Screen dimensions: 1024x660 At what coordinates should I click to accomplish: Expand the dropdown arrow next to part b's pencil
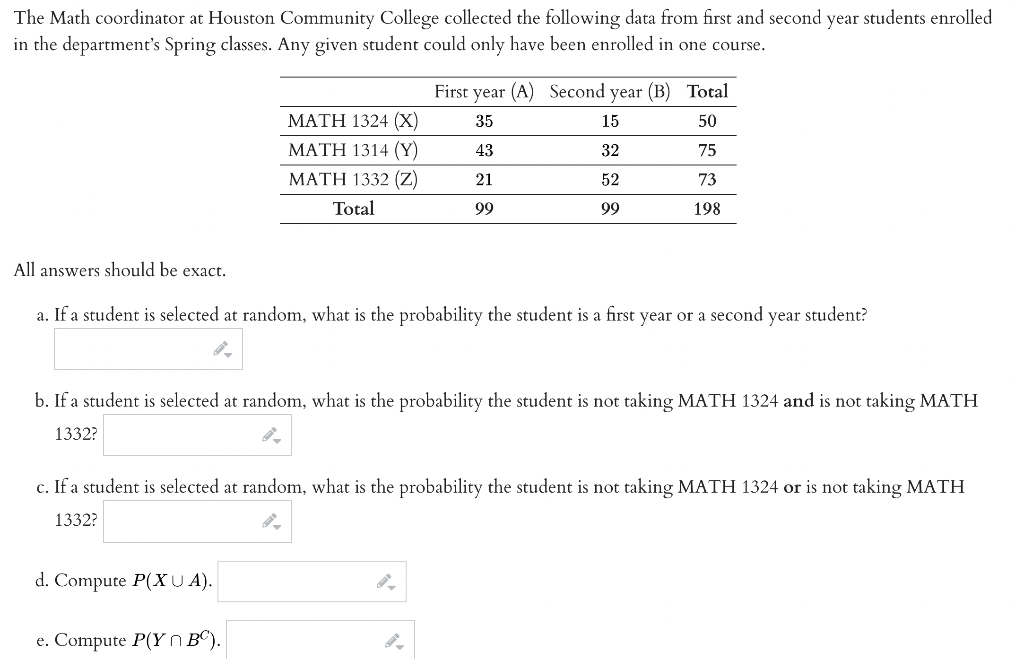point(276,440)
